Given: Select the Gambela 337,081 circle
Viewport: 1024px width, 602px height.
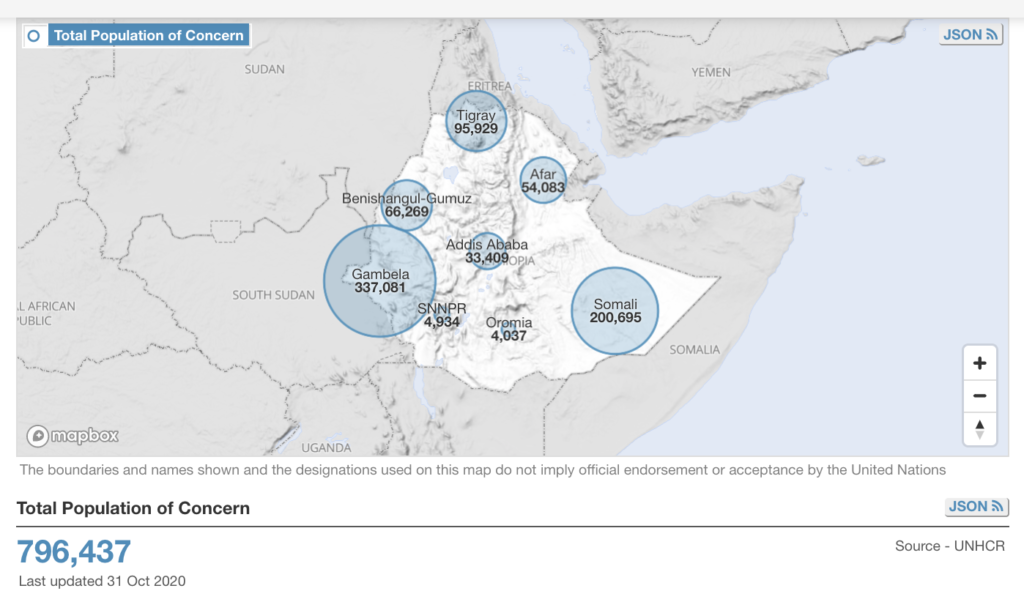Looking at the screenshot, I should [x=379, y=281].
